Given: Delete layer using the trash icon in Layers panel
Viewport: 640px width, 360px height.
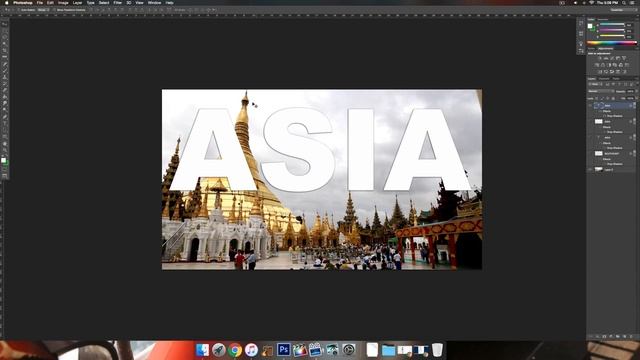Looking at the screenshot, I should pos(631,336).
